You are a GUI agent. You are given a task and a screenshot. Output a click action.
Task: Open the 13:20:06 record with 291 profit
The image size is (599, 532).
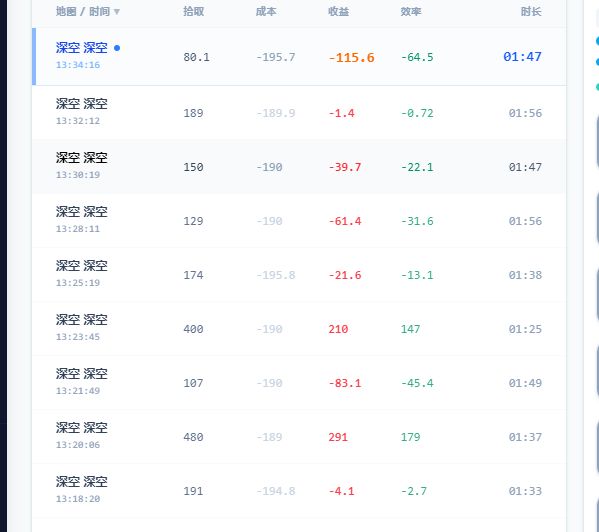coord(299,437)
